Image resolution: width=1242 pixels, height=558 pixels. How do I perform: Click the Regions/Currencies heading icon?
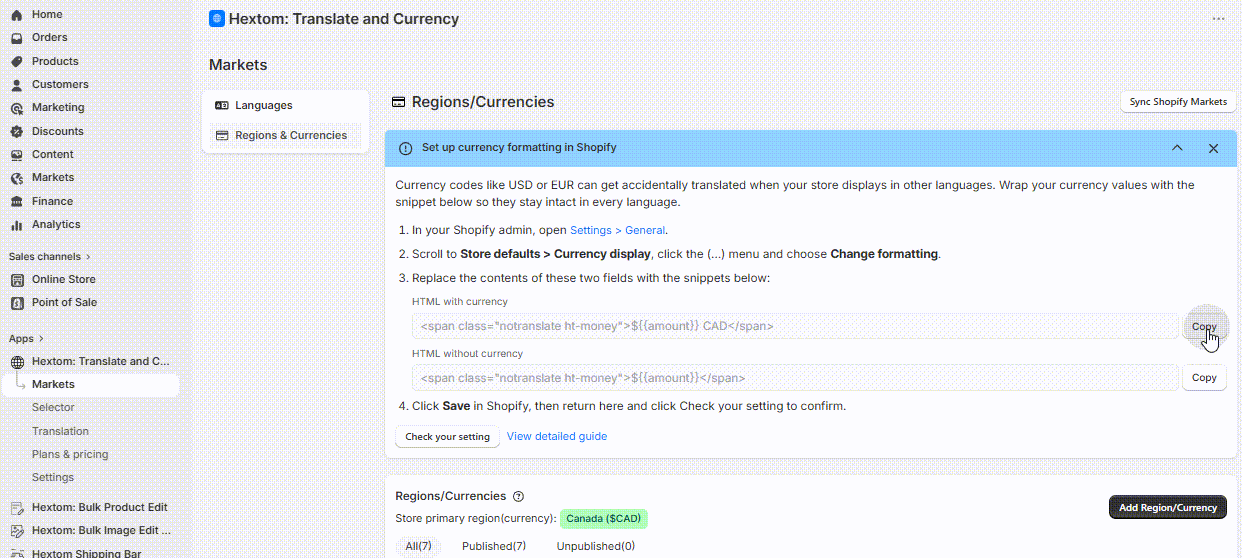coord(398,102)
